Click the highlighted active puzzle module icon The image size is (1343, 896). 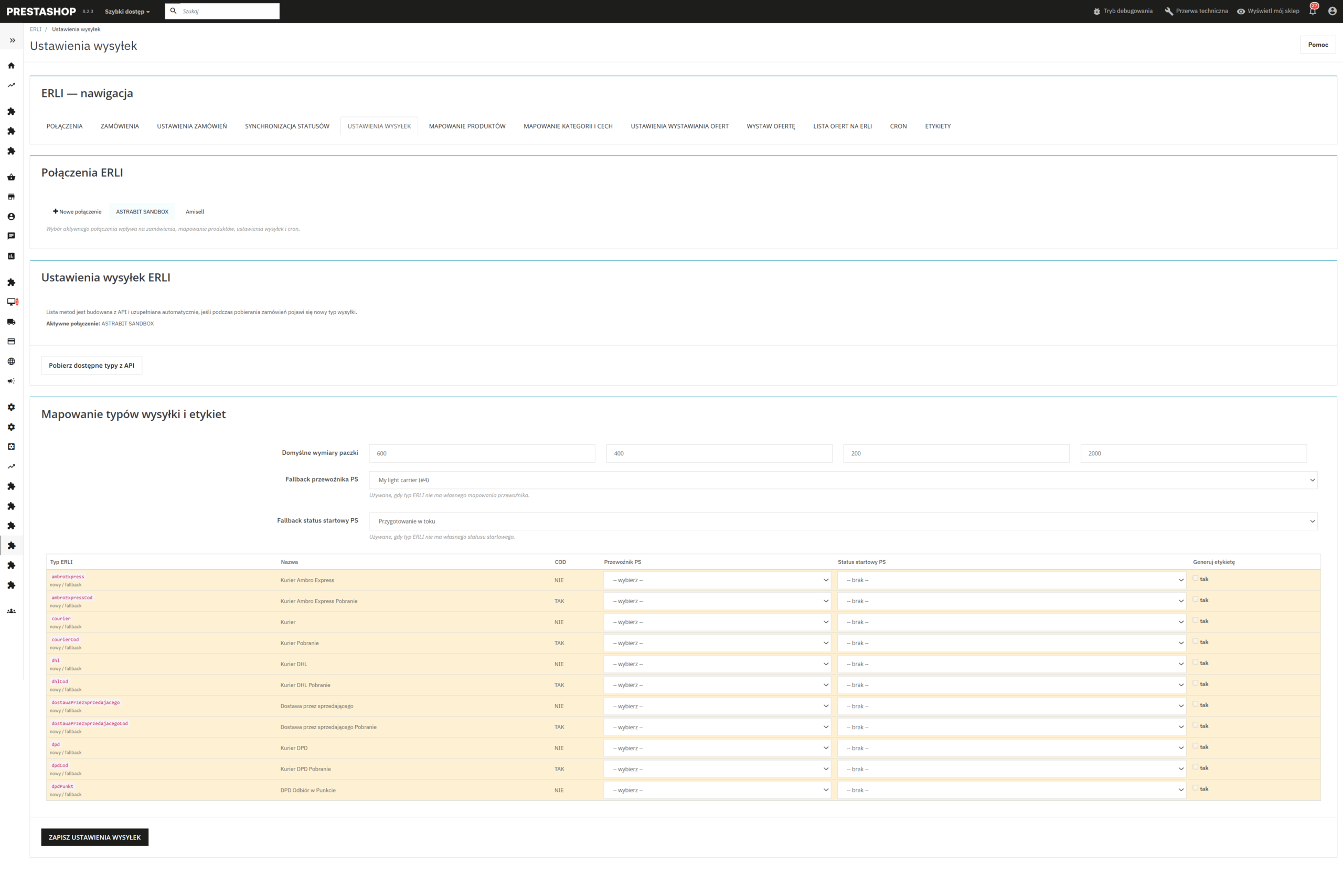(x=12, y=546)
